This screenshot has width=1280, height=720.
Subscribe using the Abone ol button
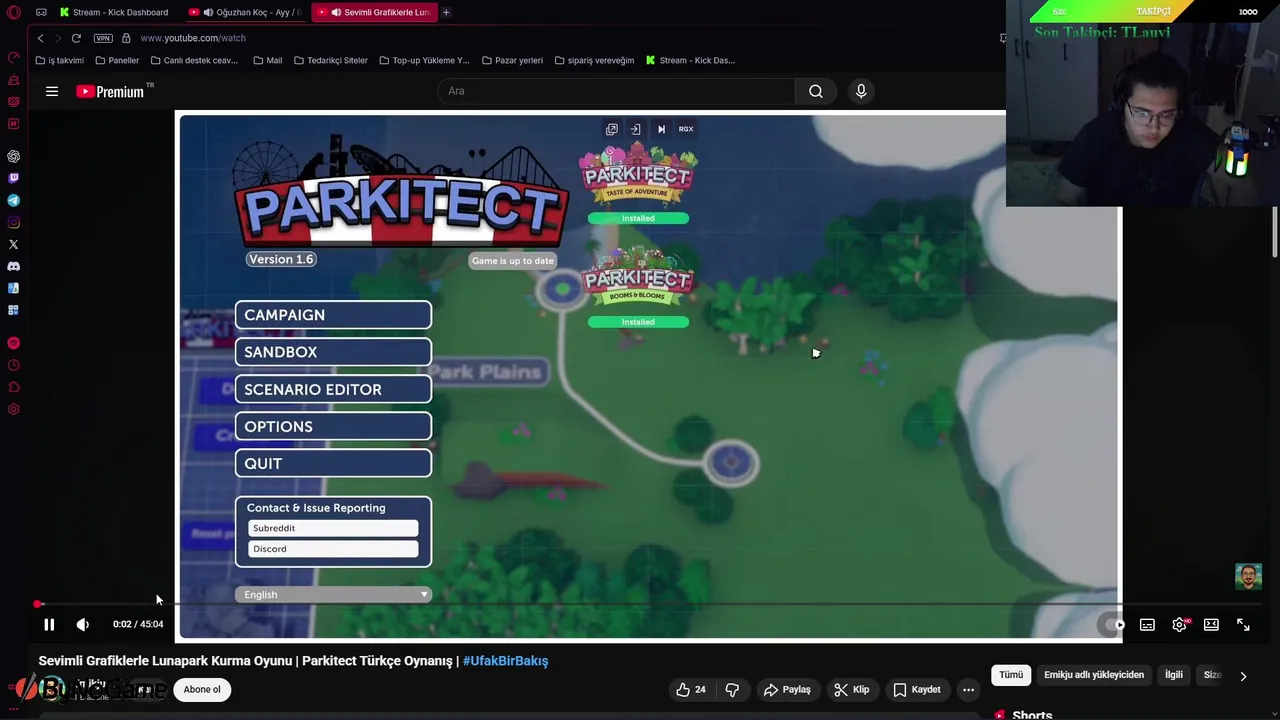click(x=202, y=689)
